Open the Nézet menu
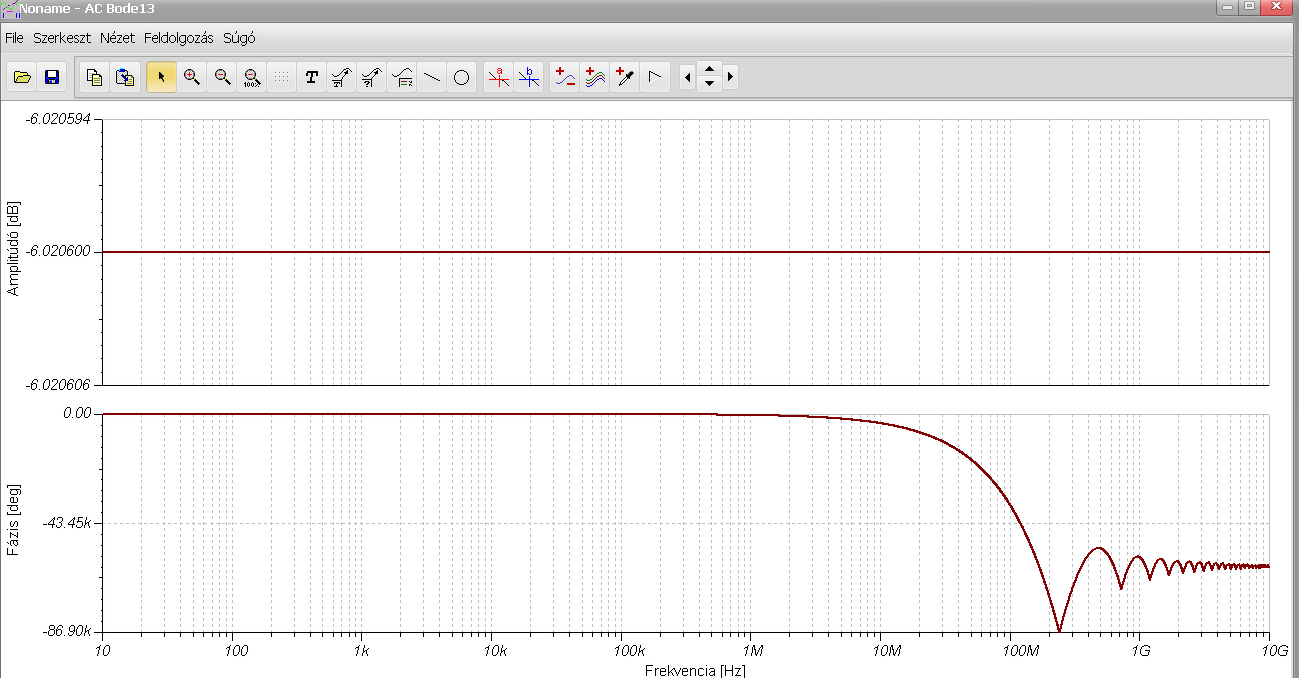The height and width of the screenshot is (678, 1299). [118, 38]
